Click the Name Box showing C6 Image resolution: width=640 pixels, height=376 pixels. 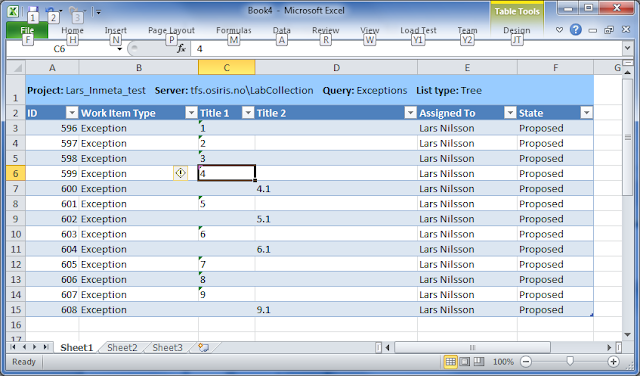[60, 49]
